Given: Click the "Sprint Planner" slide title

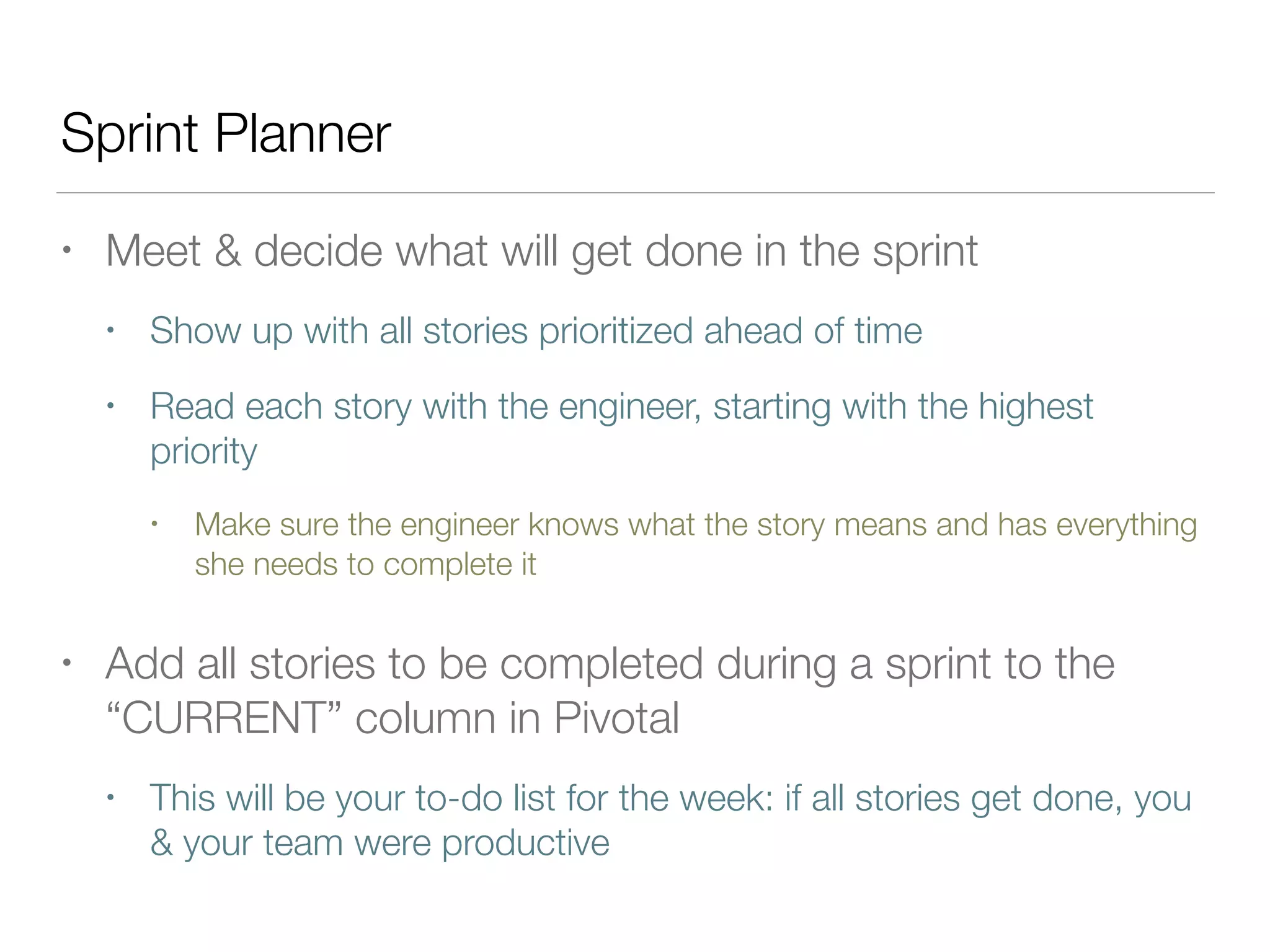Looking at the screenshot, I should tap(226, 133).
